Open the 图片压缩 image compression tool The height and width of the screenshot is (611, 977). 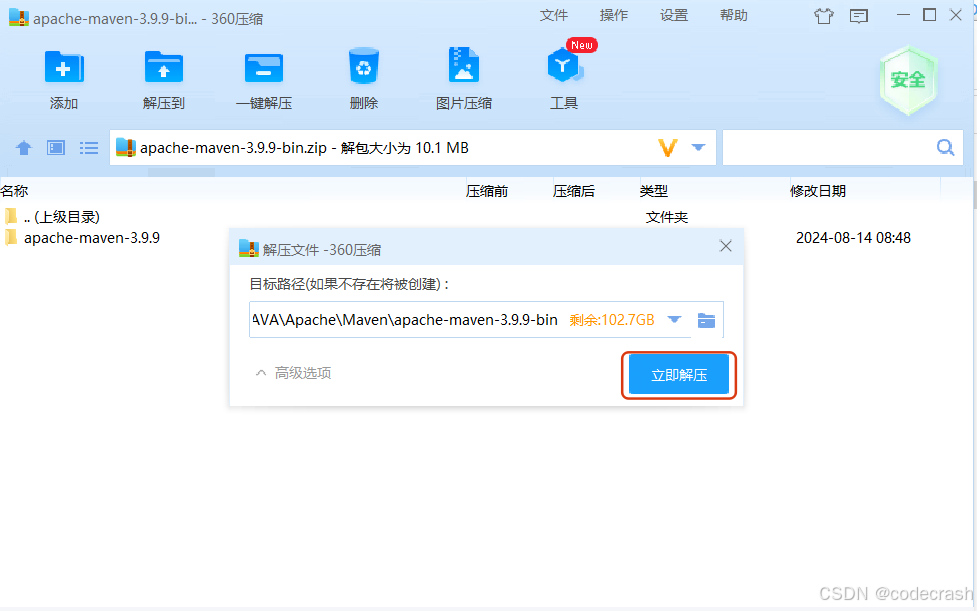click(x=464, y=65)
